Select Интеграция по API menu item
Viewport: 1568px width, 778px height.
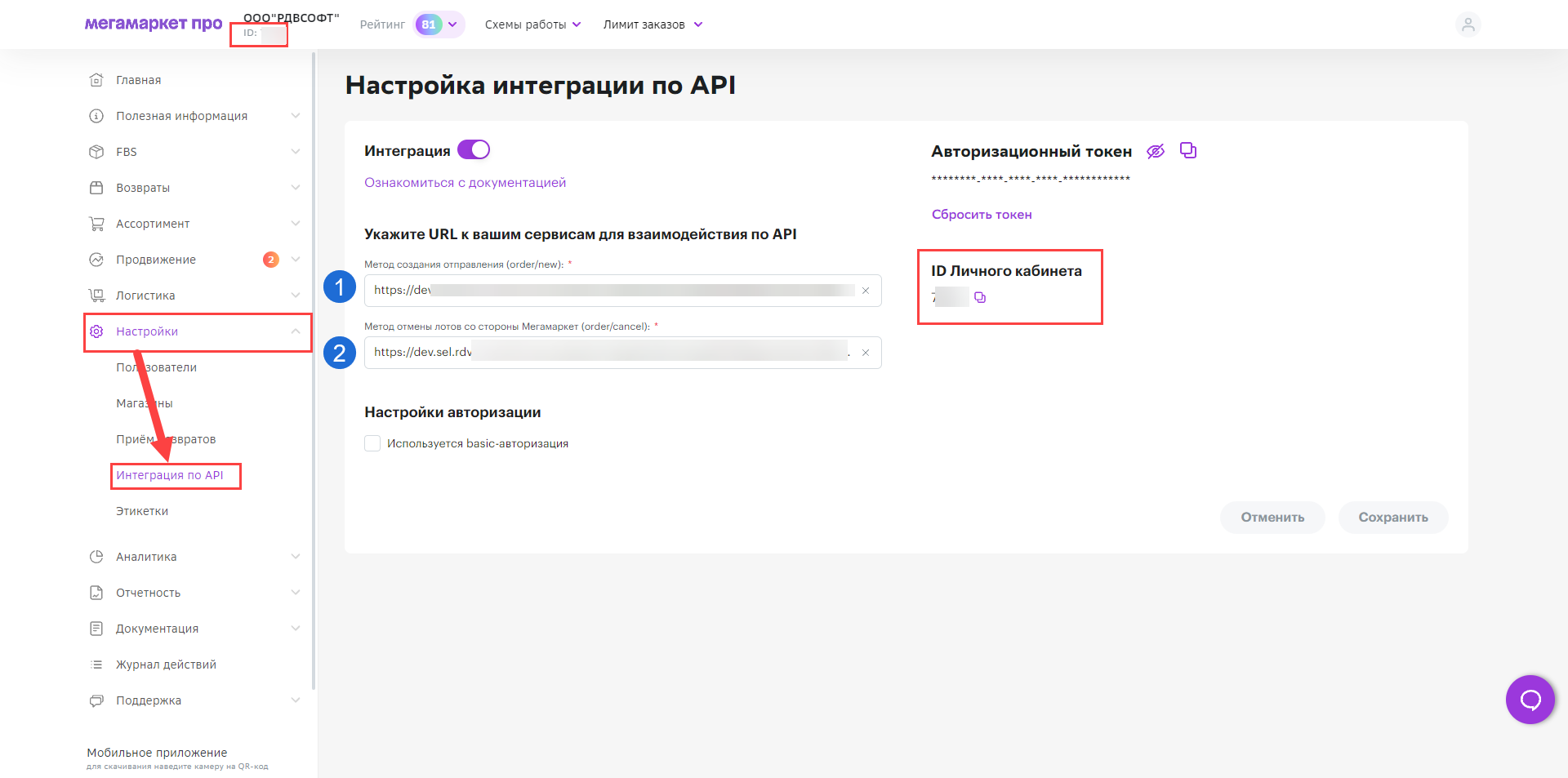(170, 475)
